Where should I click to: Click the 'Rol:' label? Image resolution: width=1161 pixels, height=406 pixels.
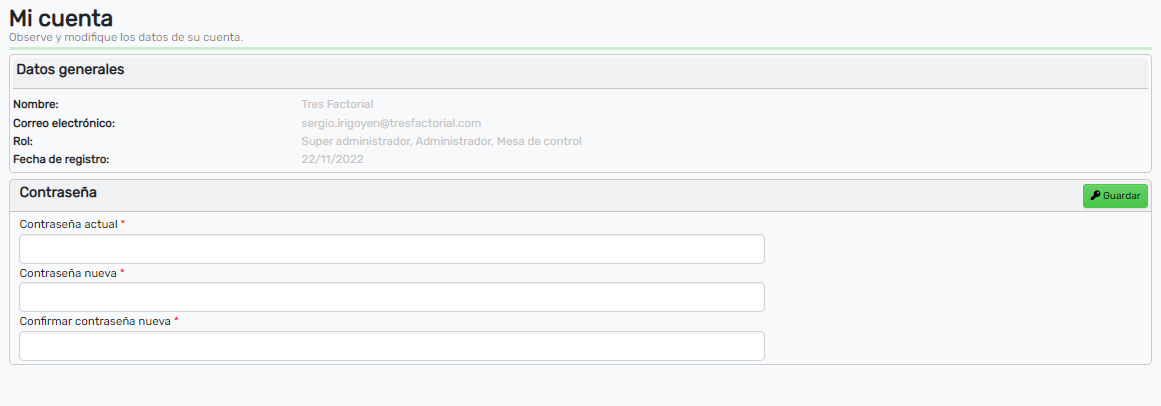click(23, 141)
